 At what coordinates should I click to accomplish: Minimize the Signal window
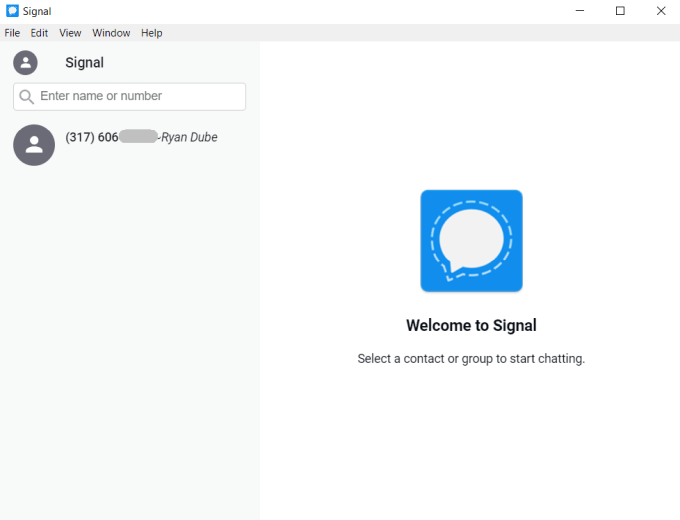(x=580, y=11)
